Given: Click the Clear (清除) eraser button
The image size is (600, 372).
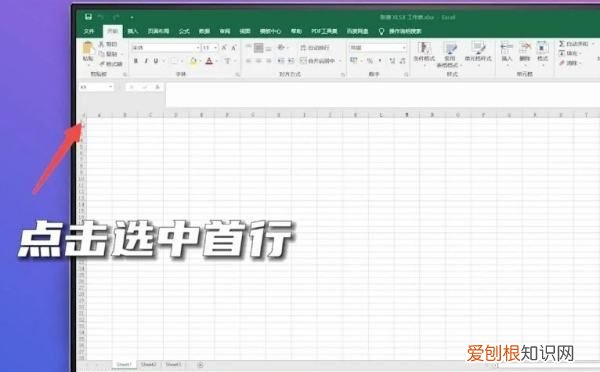Looking at the screenshot, I should 570,63.
